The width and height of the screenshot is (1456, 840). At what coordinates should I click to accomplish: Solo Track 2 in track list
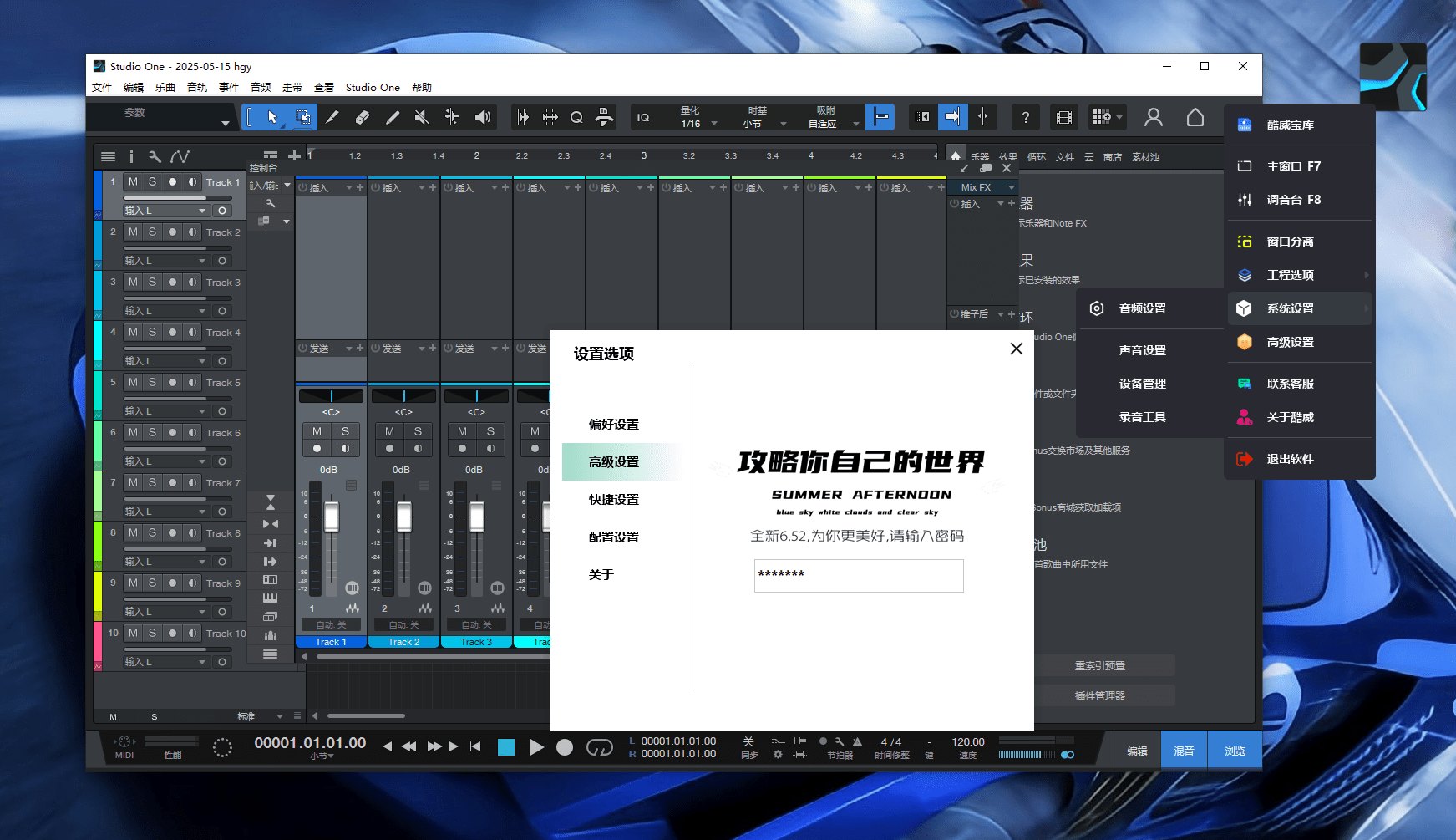152,232
